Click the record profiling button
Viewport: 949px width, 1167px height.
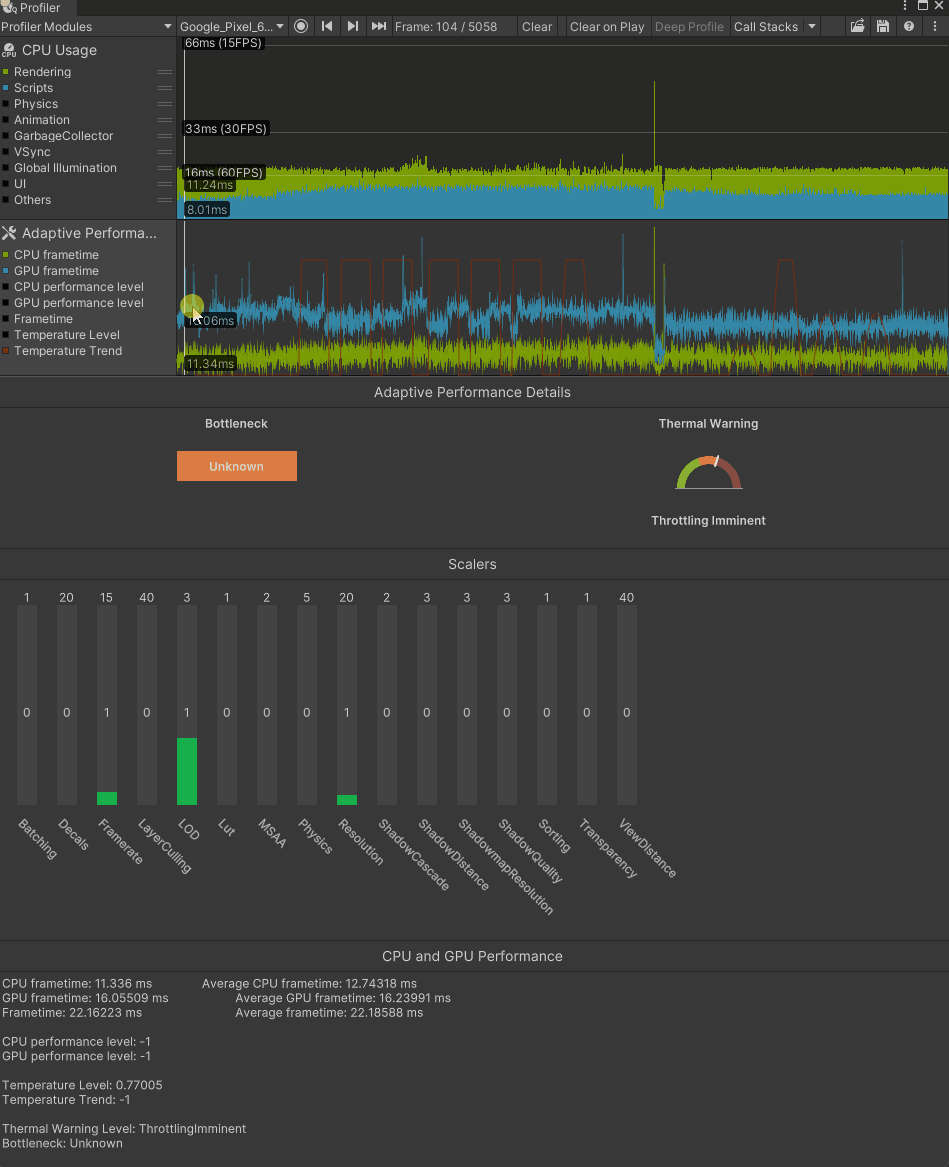tap(301, 27)
